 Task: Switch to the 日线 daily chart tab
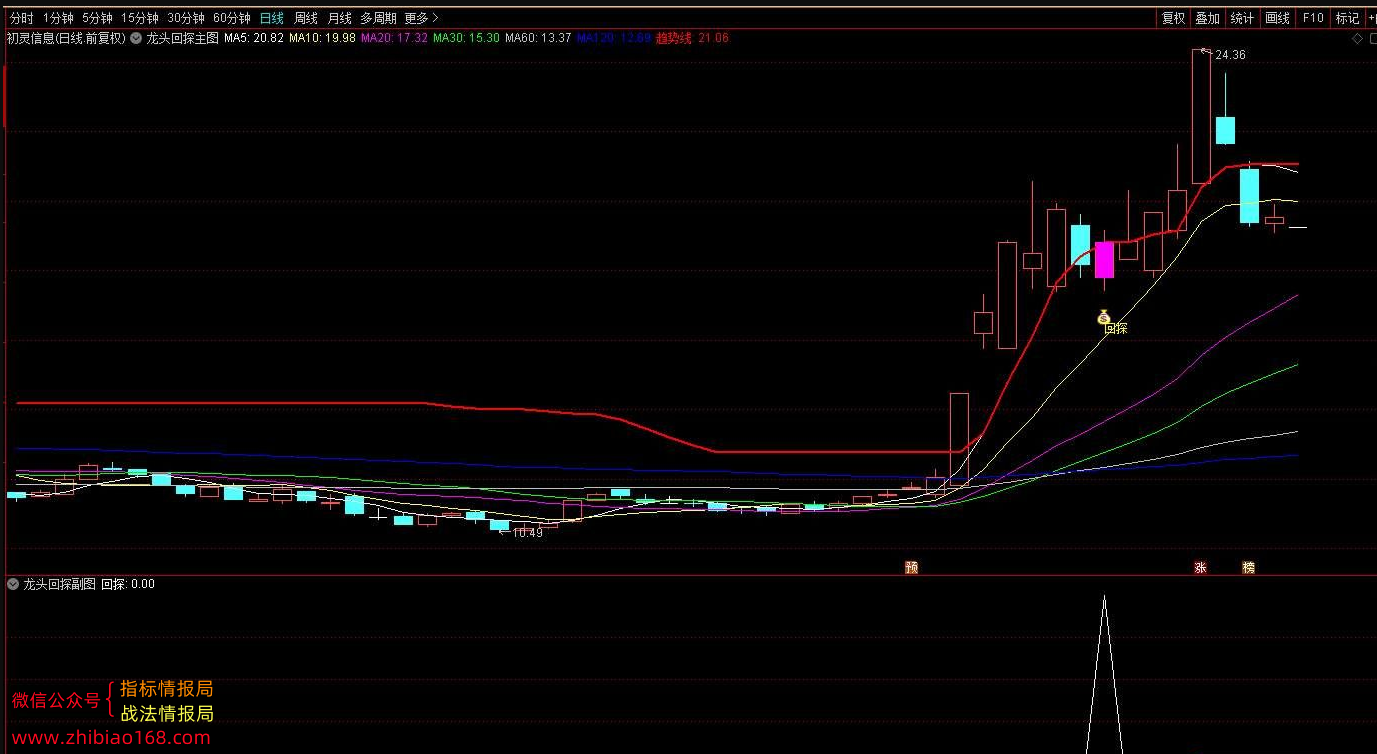(271, 18)
